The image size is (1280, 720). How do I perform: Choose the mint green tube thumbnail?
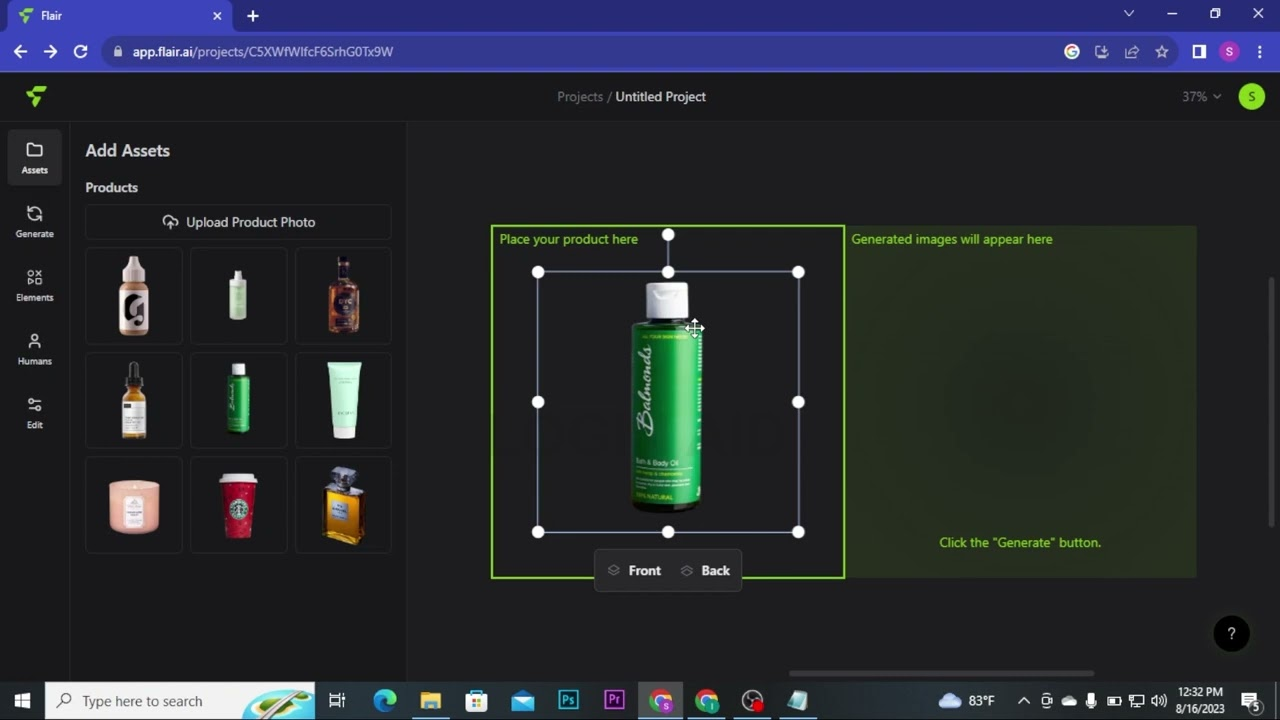[343, 400]
